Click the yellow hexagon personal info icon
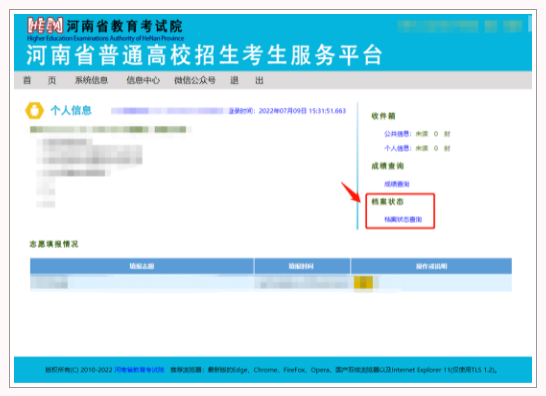 coord(34,110)
